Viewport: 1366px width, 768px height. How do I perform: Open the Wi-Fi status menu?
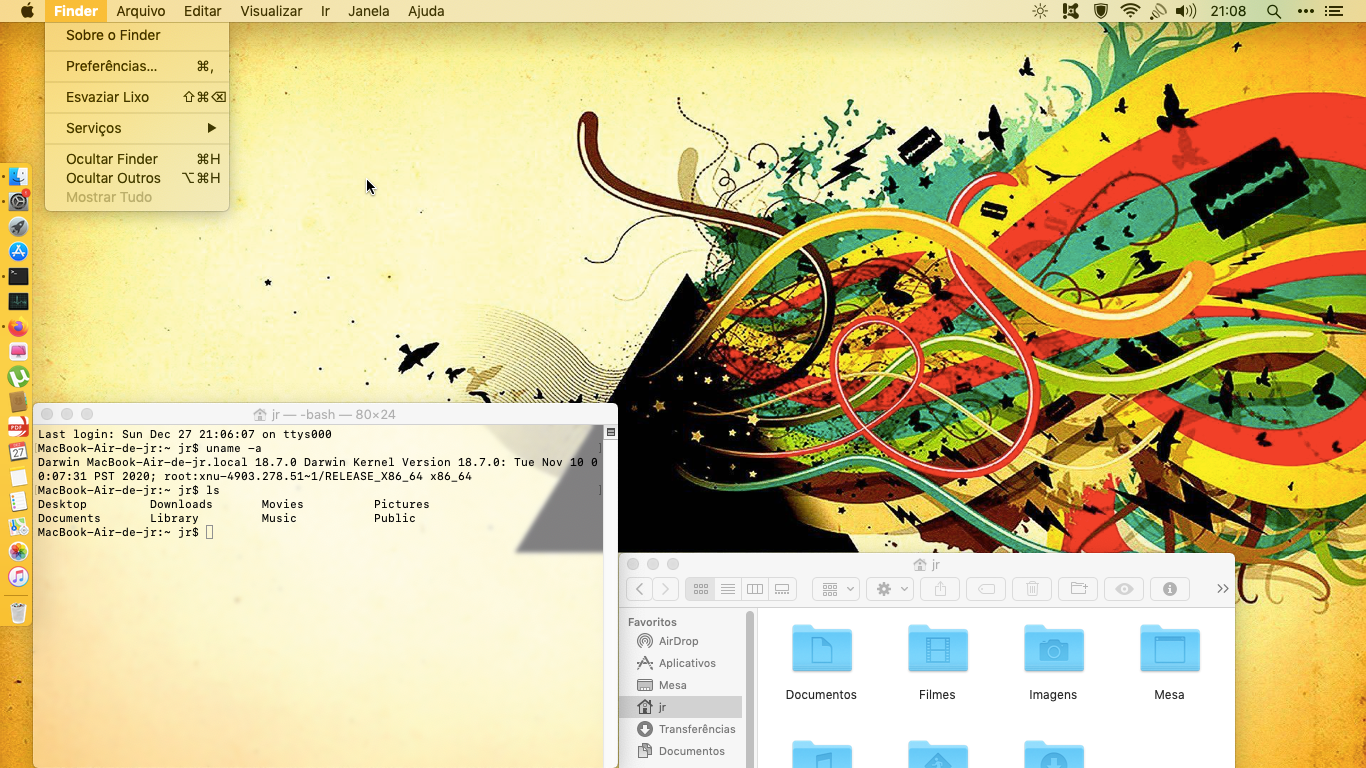click(1130, 11)
